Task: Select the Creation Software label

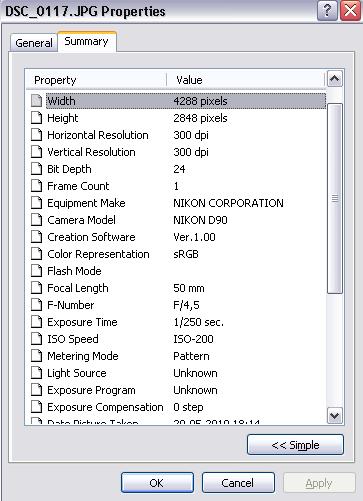Action: click(91, 237)
